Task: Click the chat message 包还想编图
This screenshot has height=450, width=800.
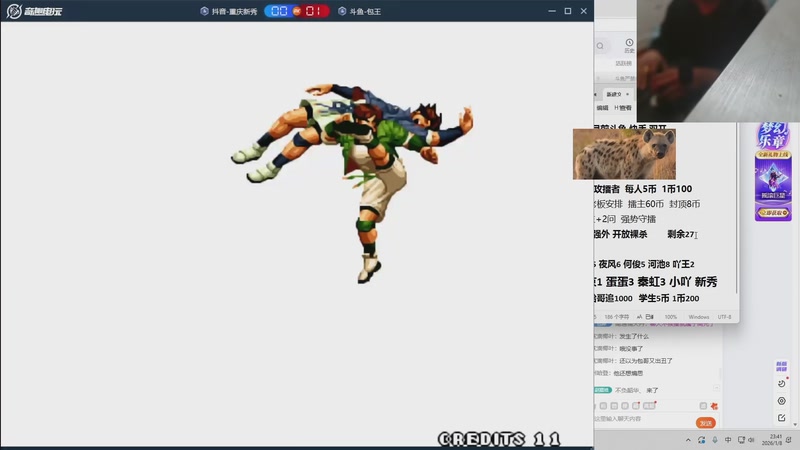Action: (628, 373)
